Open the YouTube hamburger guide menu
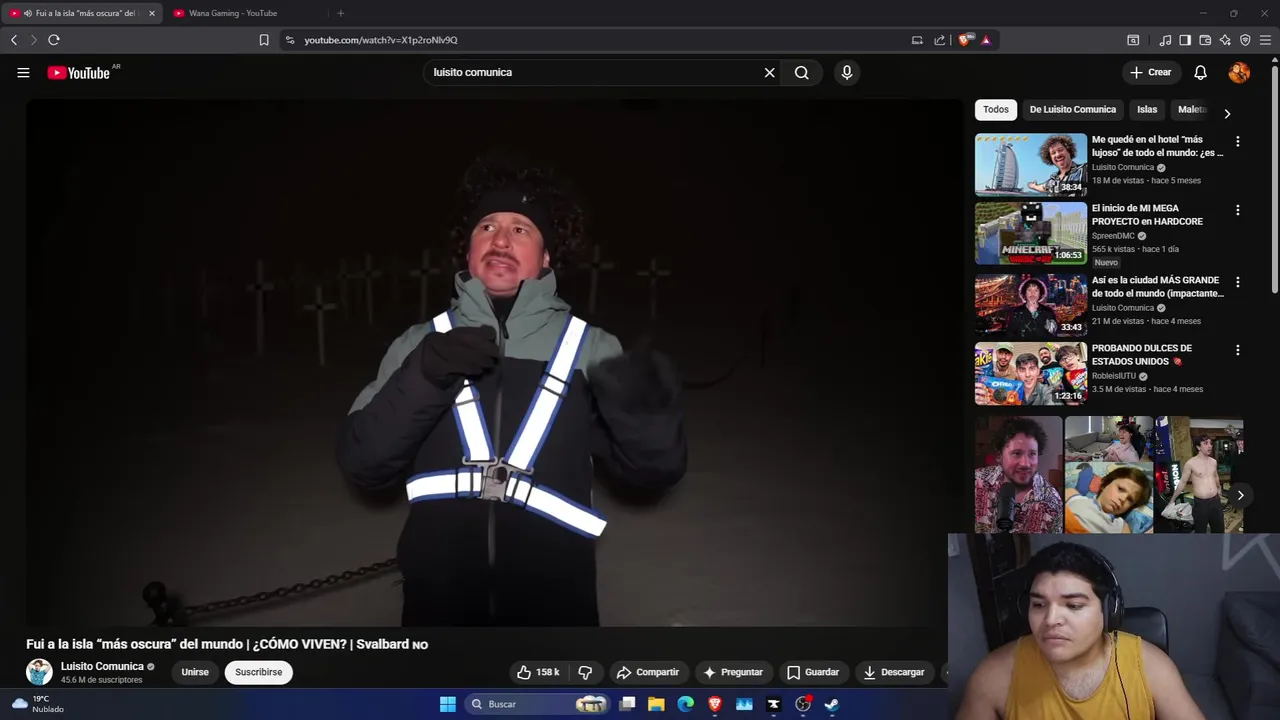Image resolution: width=1280 pixels, height=720 pixels. click(x=23, y=72)
